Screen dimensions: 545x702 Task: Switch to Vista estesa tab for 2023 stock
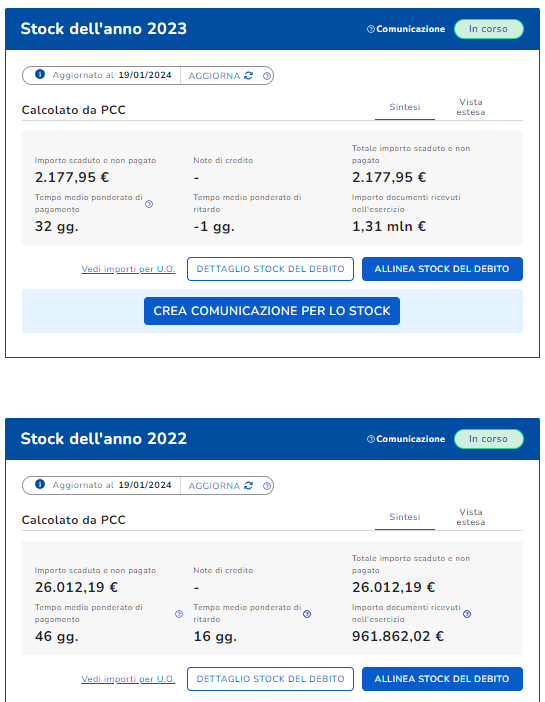point(471,107)
